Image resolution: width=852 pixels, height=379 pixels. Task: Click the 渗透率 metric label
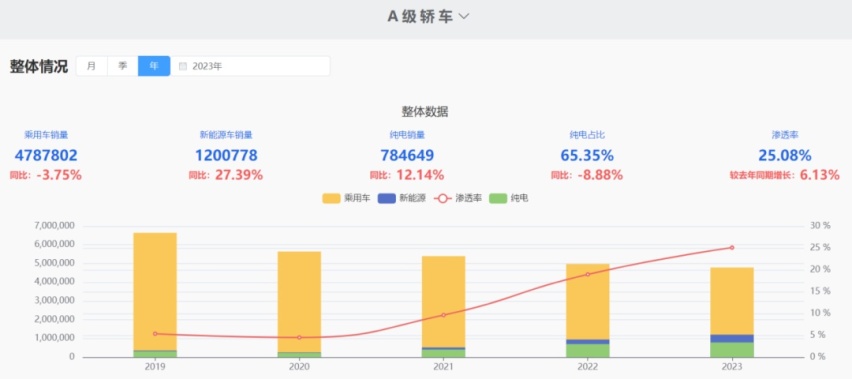pos(785,135)
